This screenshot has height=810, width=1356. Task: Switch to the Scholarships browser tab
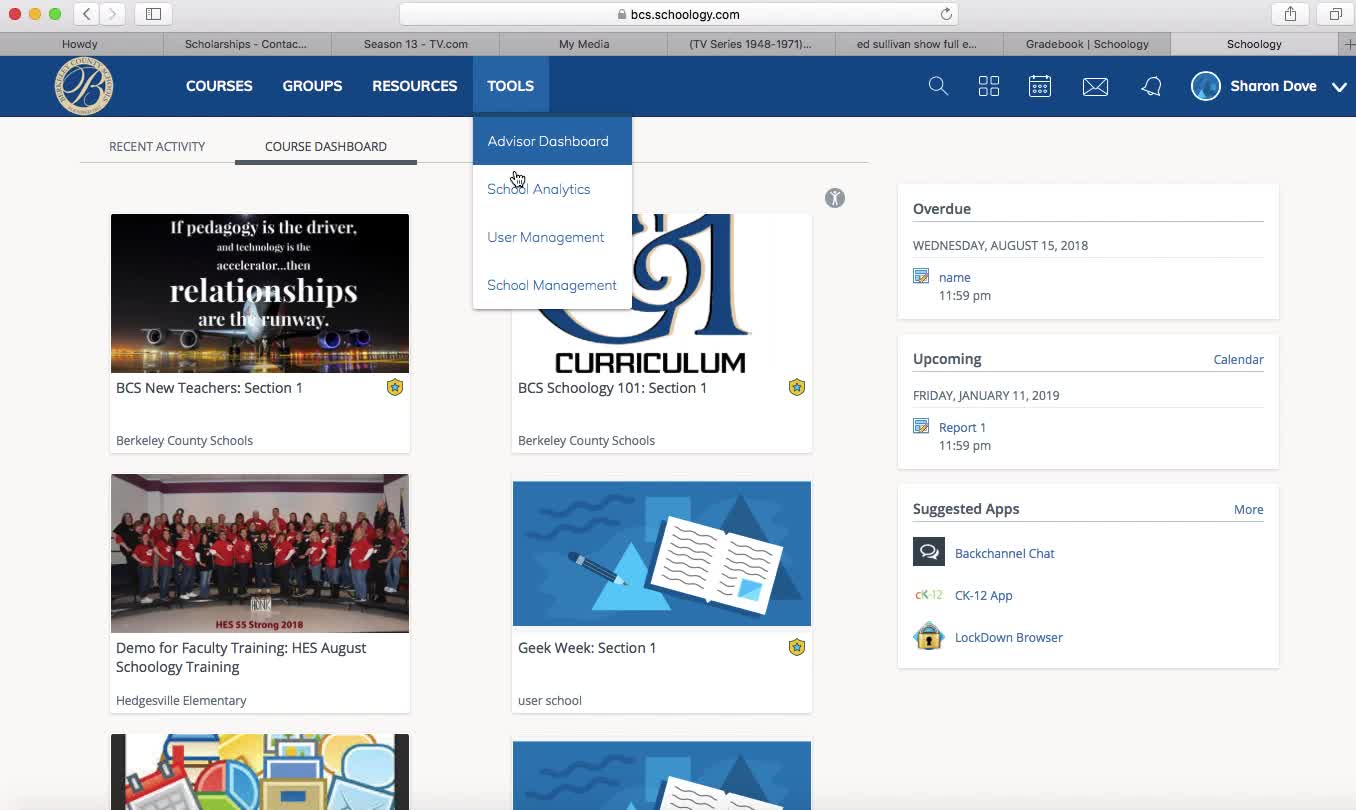click(246, 44)
